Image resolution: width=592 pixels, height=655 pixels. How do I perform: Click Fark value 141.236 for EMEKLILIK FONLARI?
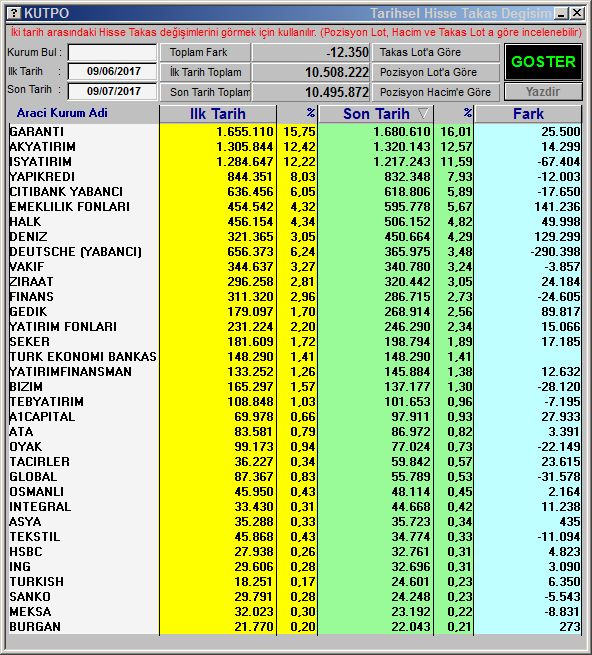point(557,207)
